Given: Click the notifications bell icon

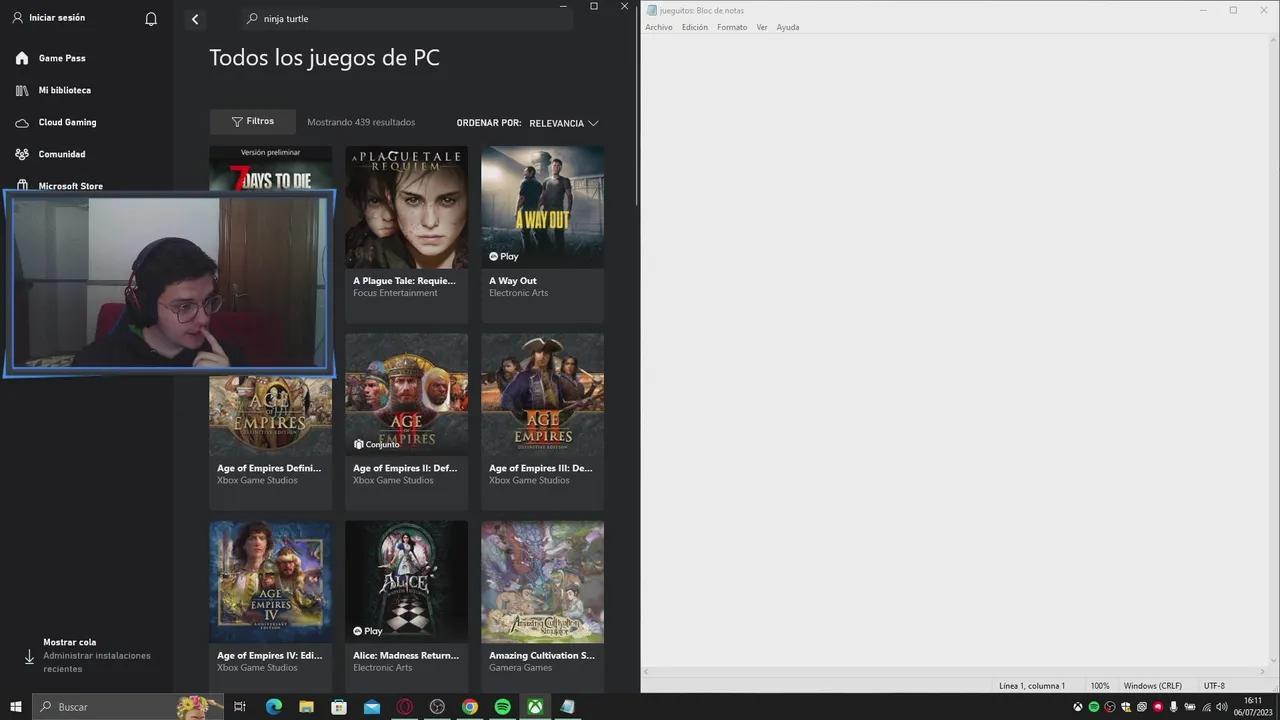Looking at the screenshot, I should (151, 19).
